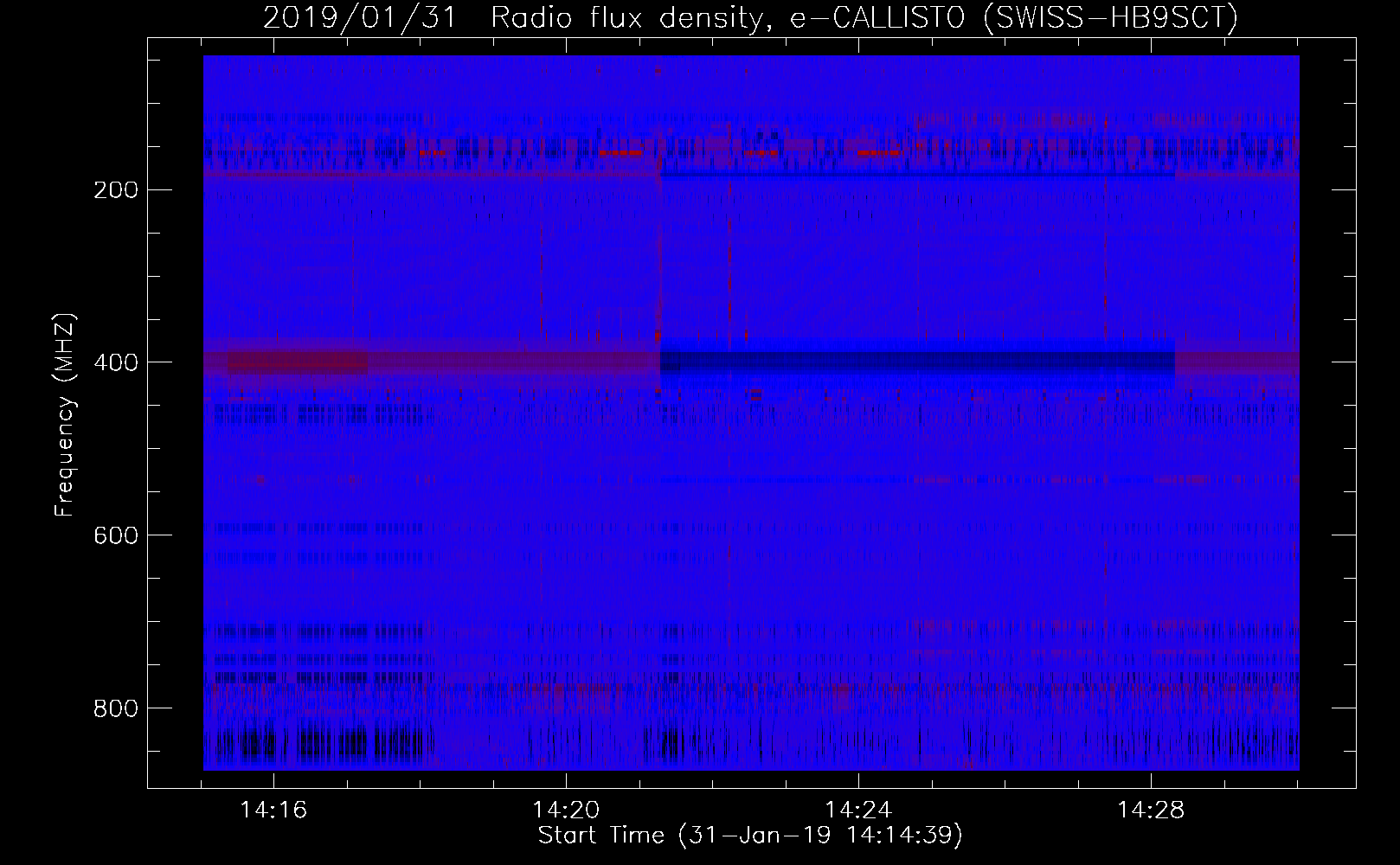Select the 600 frequency tick label
The height and width of the screenshot is (865, 1400).
115,535
